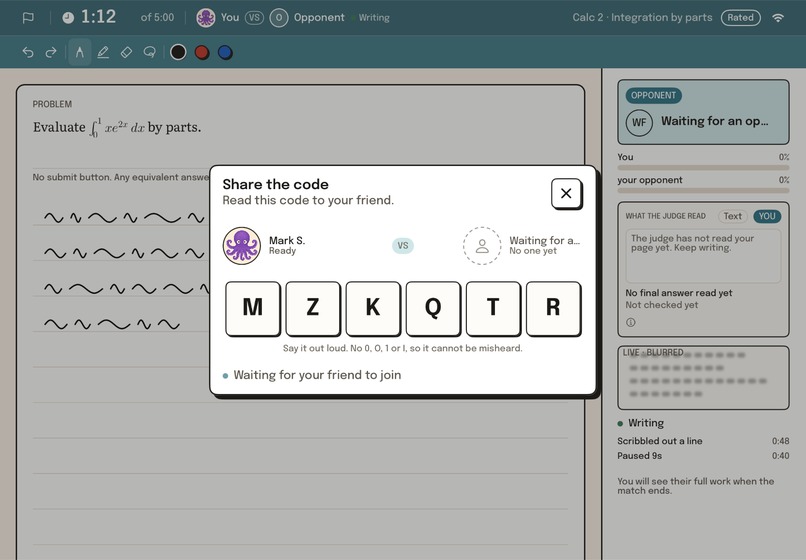806x560 pixels.
Task: Click green Writing status in sidebar
Action: pos(640,423)
